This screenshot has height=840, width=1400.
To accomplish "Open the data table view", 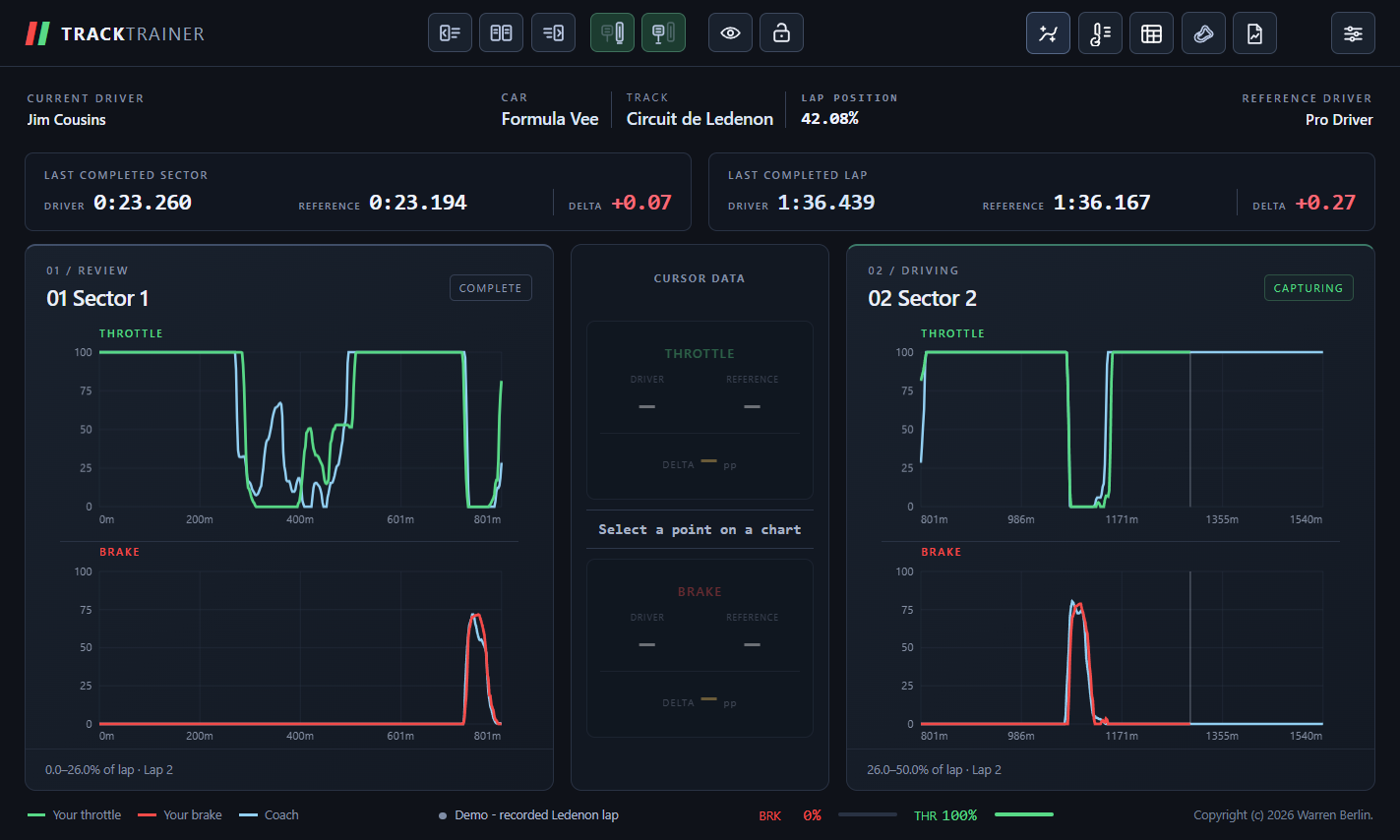I will click(x=1151, y=33).
